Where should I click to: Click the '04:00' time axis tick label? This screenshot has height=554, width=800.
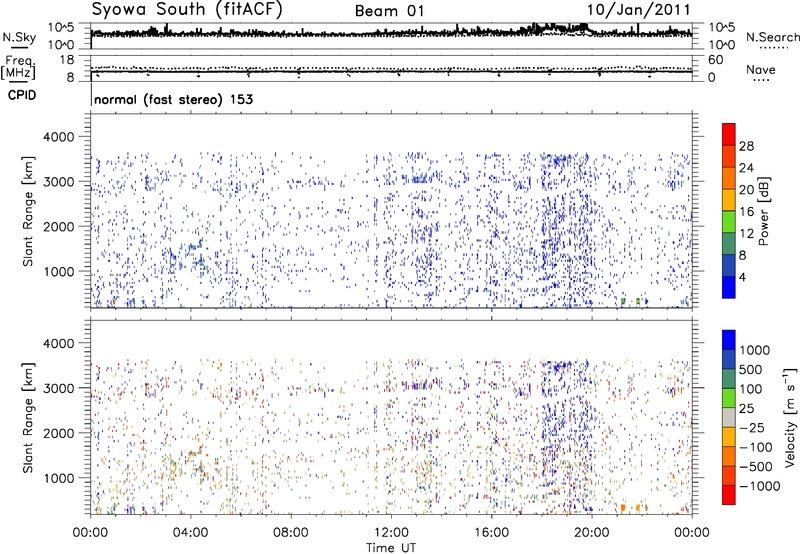pyautogui.click(x=190, y=533)
